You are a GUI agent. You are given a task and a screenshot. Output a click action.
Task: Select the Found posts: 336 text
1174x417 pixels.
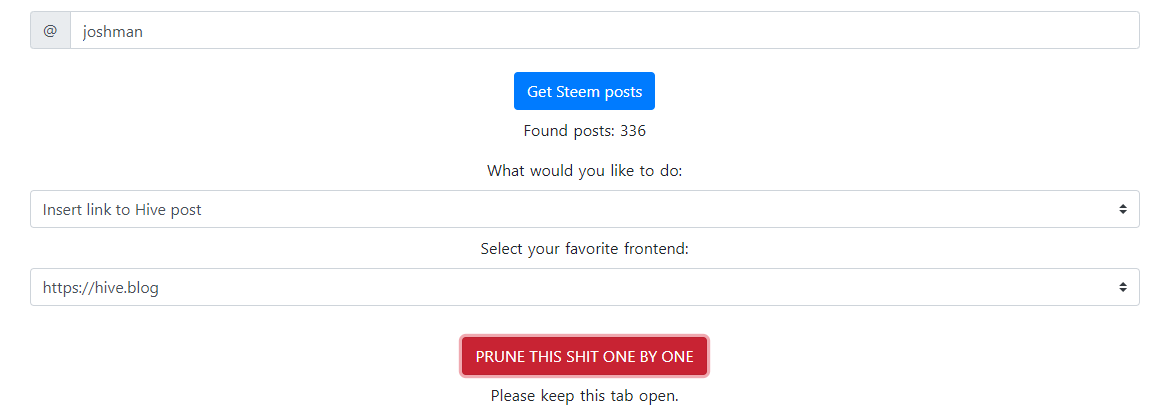[585, 131]
